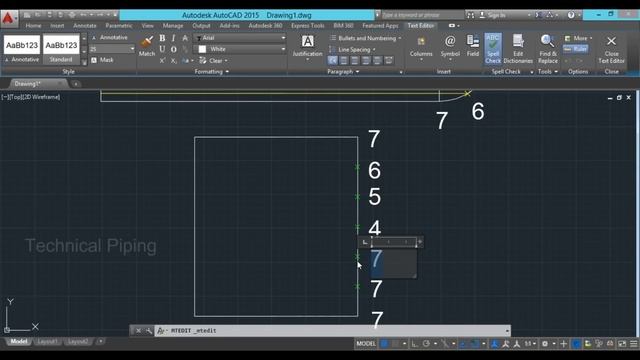The height and width of the screenshot is (360, 640).
Task: Open the Justification menu
Action: (x=307, y=48)
